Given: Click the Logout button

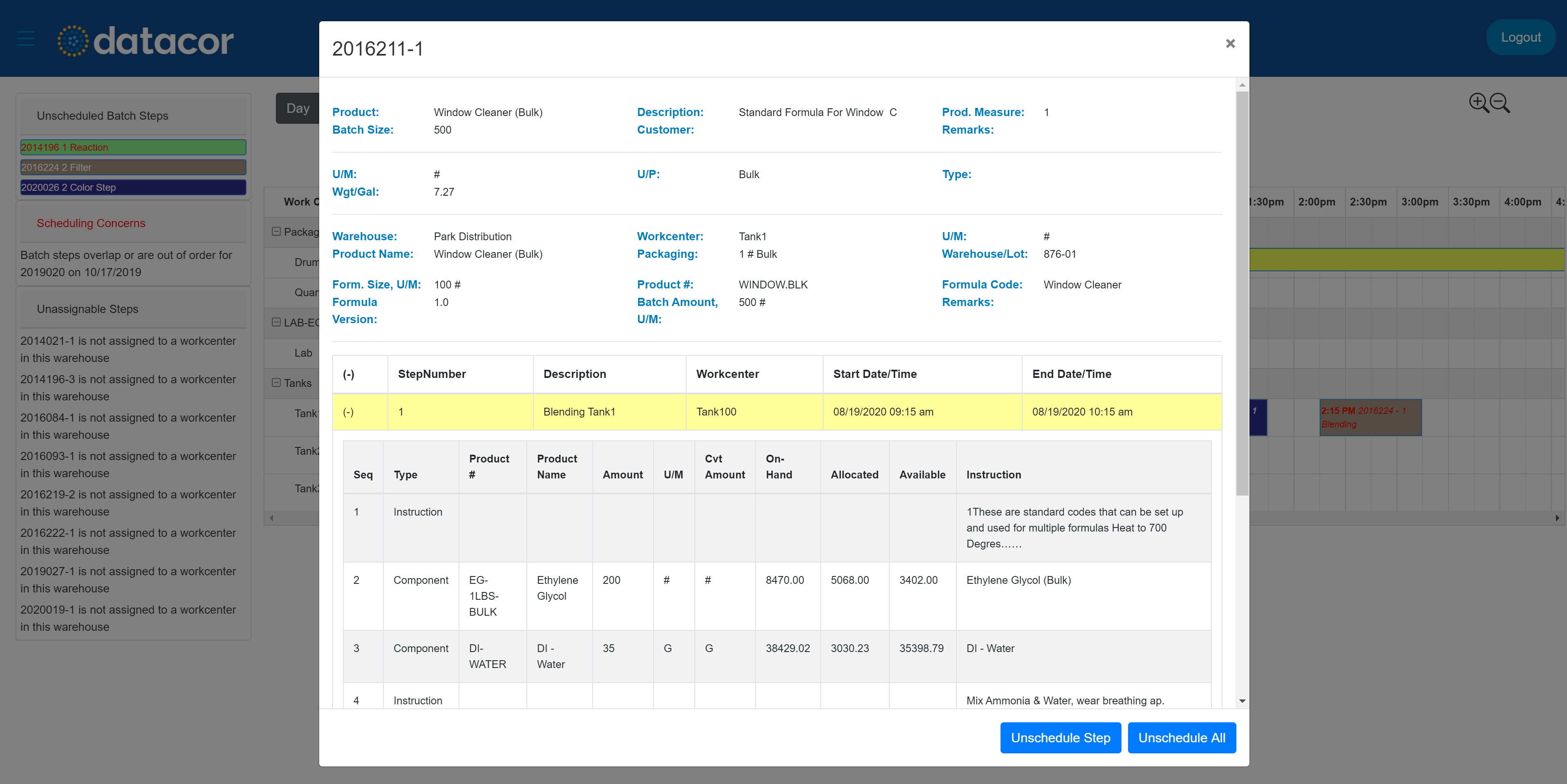Looking at the screenshot, I should (x=1520, y=37).
